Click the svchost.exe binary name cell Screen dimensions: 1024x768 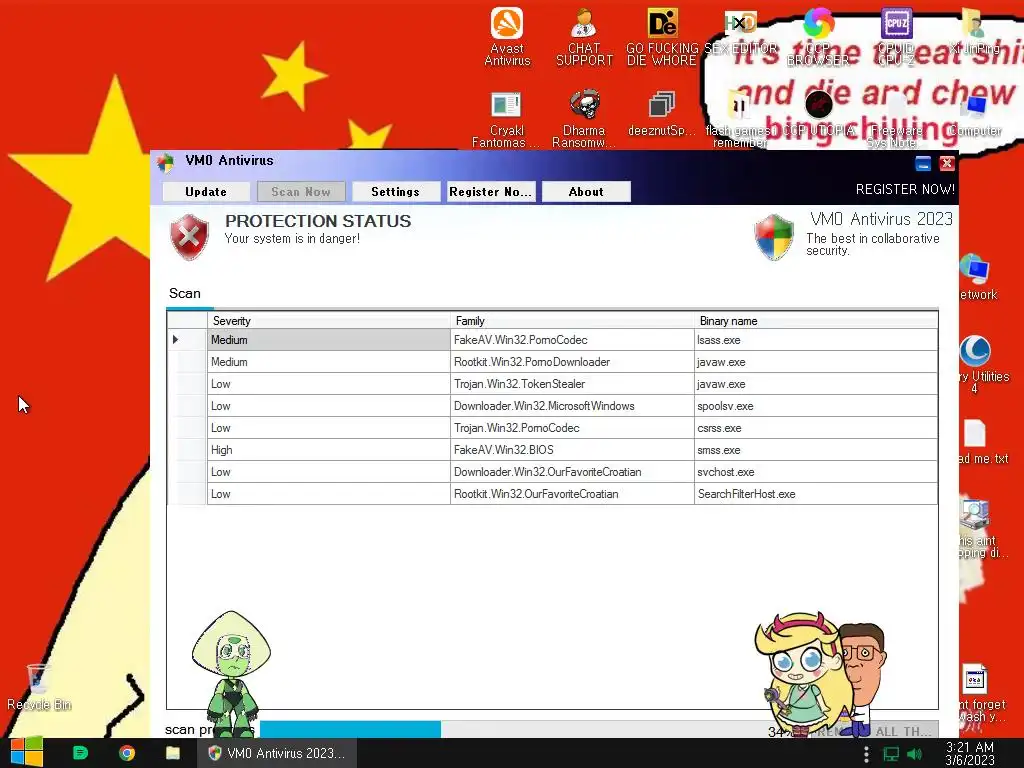click(x=816, y=472)
